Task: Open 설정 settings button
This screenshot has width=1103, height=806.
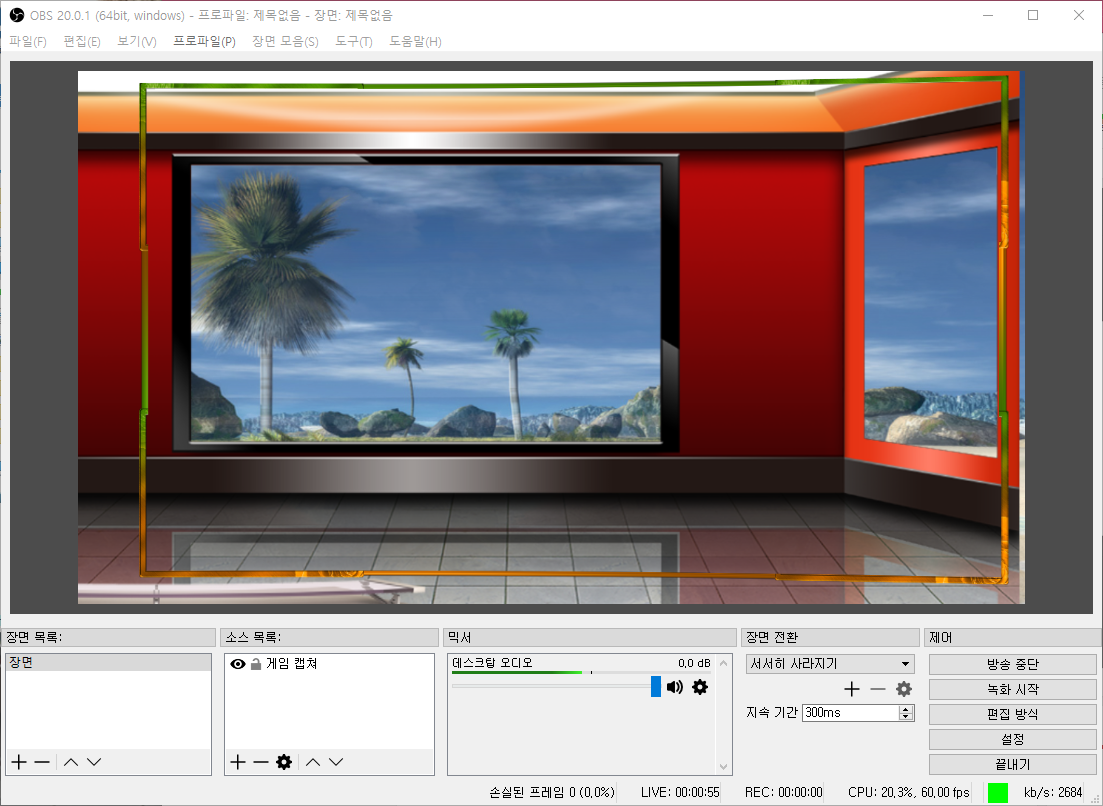Action: [x=1012, y=739]
